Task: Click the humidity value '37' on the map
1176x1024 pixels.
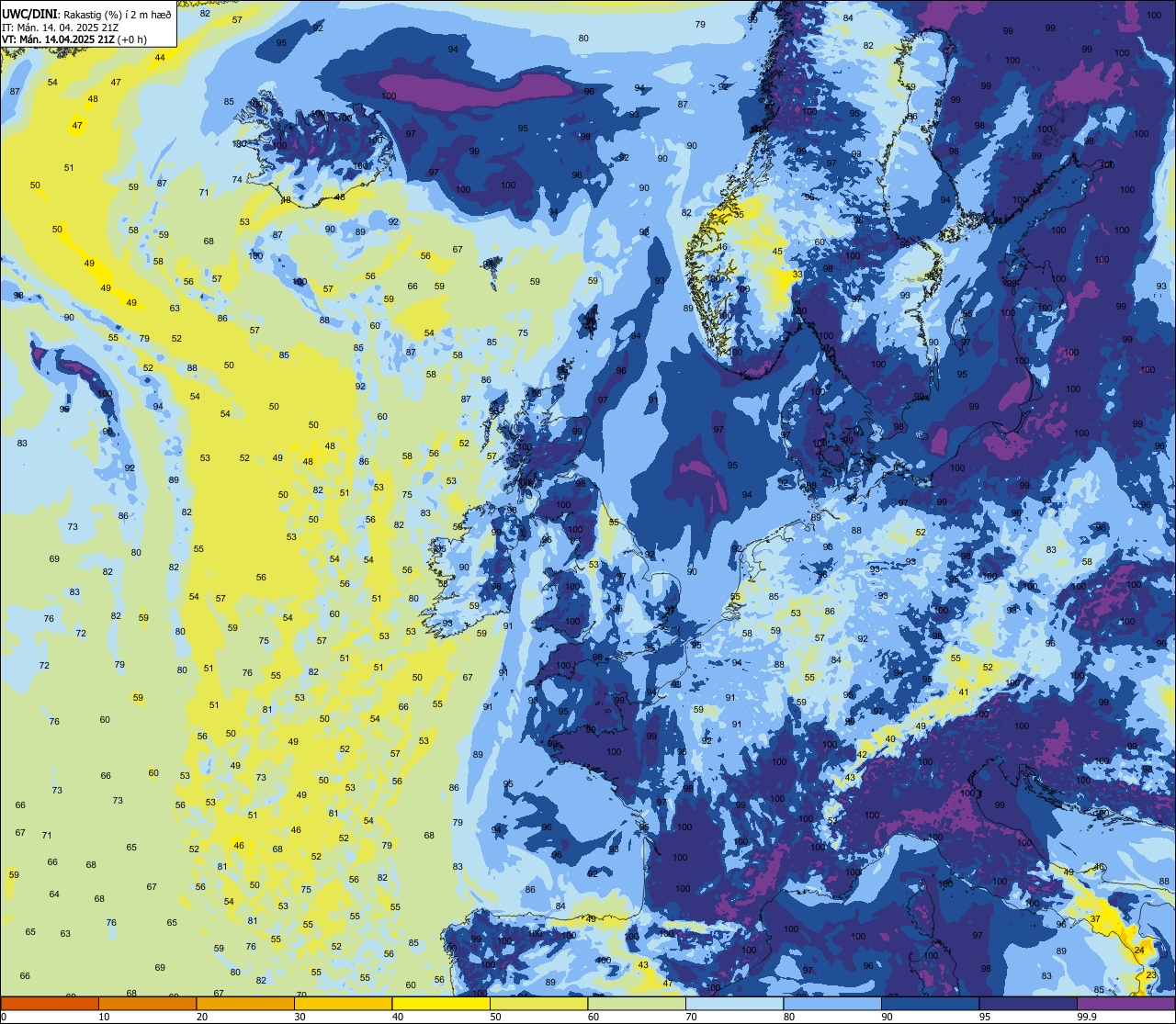Action: point(1095,919)
